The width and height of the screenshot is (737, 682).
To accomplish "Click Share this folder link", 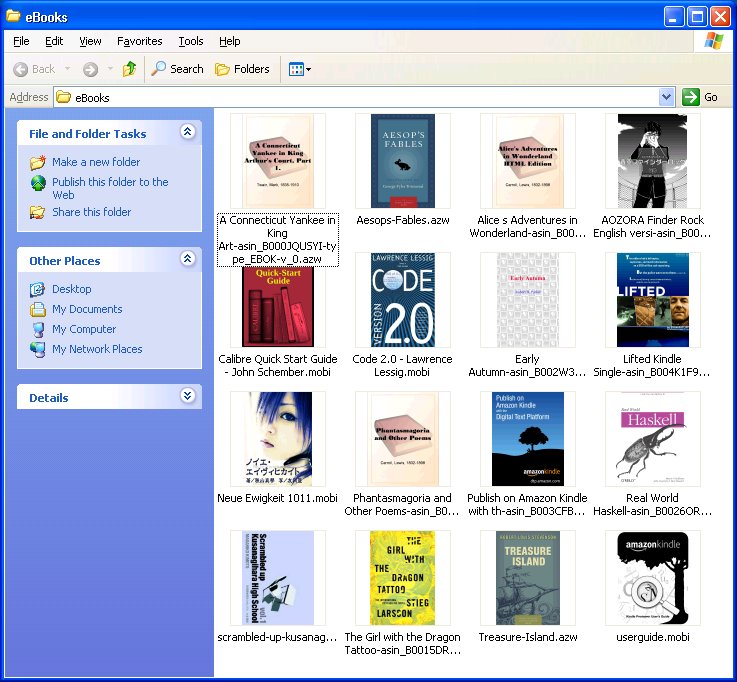I will pyautogui.click(x=91, y=212).
